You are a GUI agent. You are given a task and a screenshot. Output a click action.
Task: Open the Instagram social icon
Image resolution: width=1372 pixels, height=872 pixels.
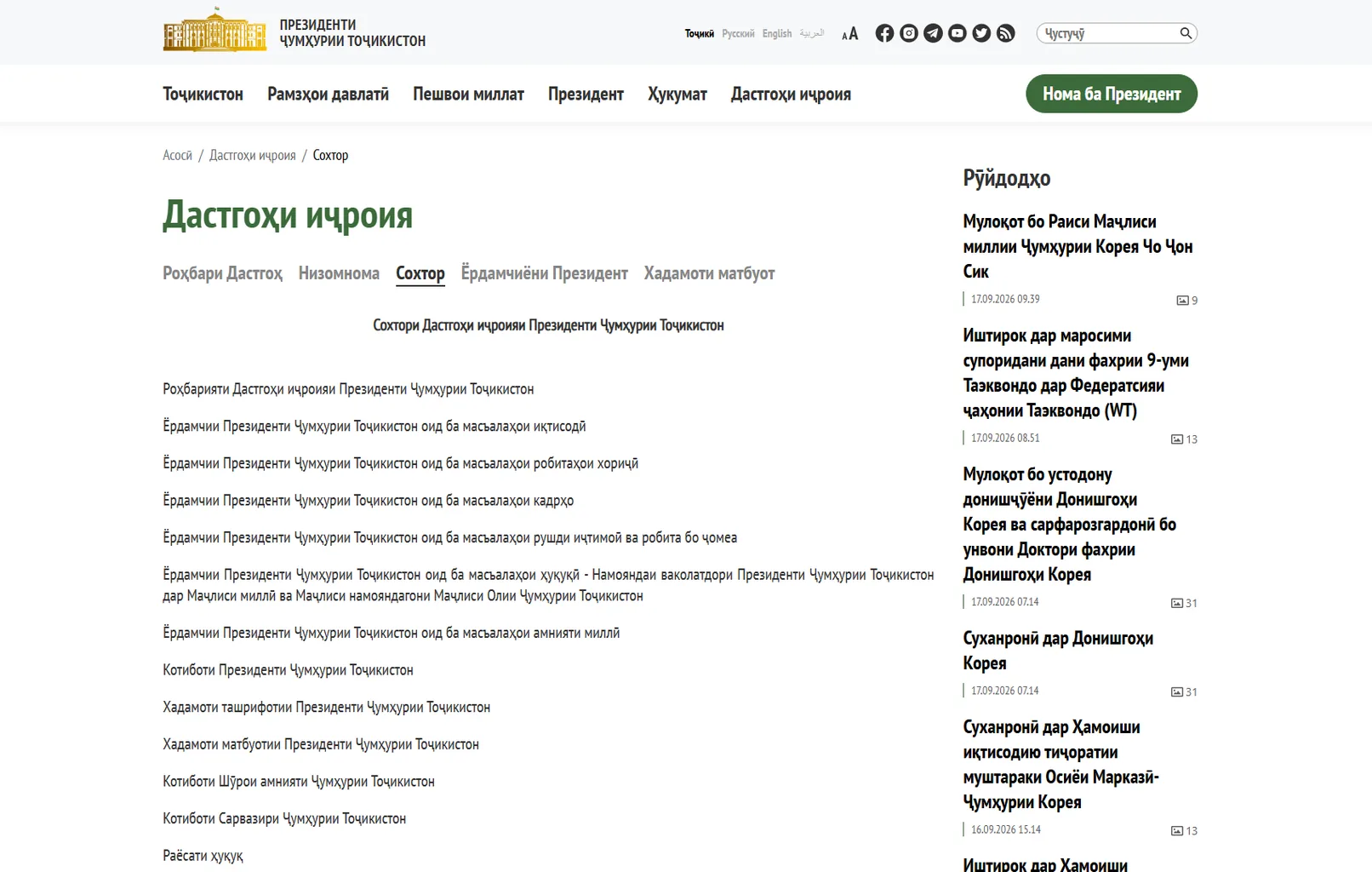[909, 33]
